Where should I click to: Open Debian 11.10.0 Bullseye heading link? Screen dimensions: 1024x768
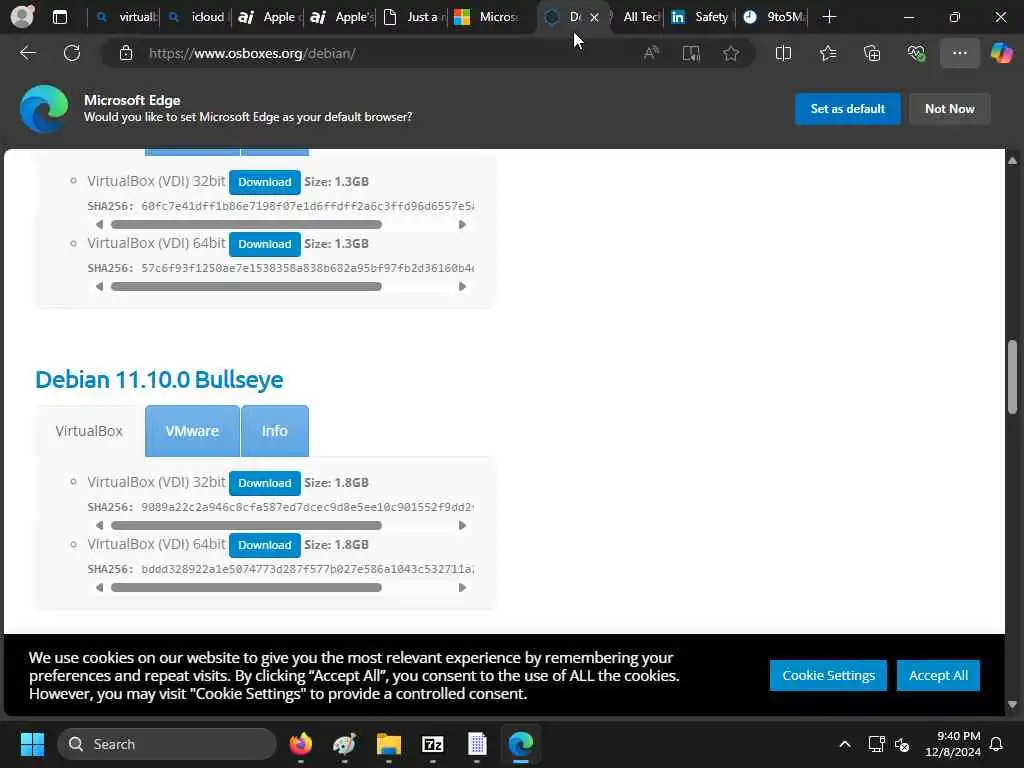click(159, 379)
